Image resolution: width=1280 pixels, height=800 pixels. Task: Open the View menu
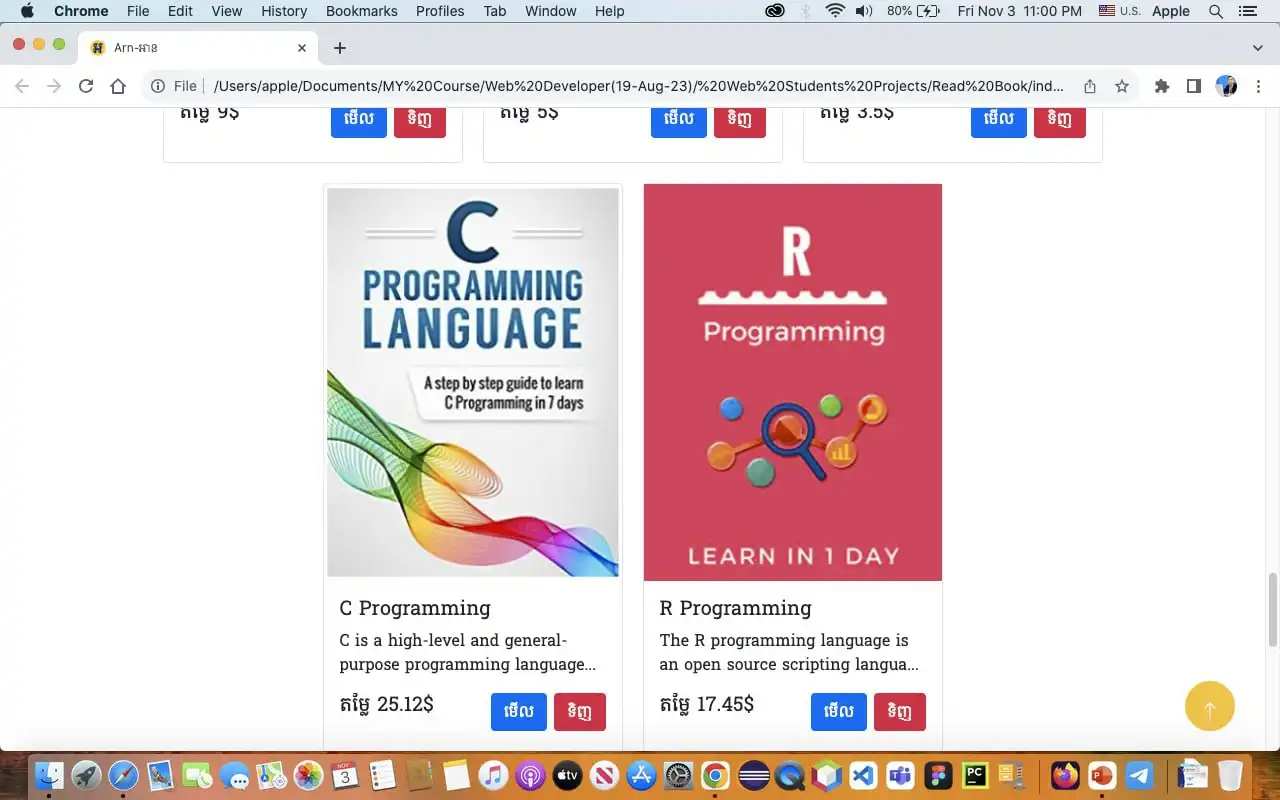[227, 11]
